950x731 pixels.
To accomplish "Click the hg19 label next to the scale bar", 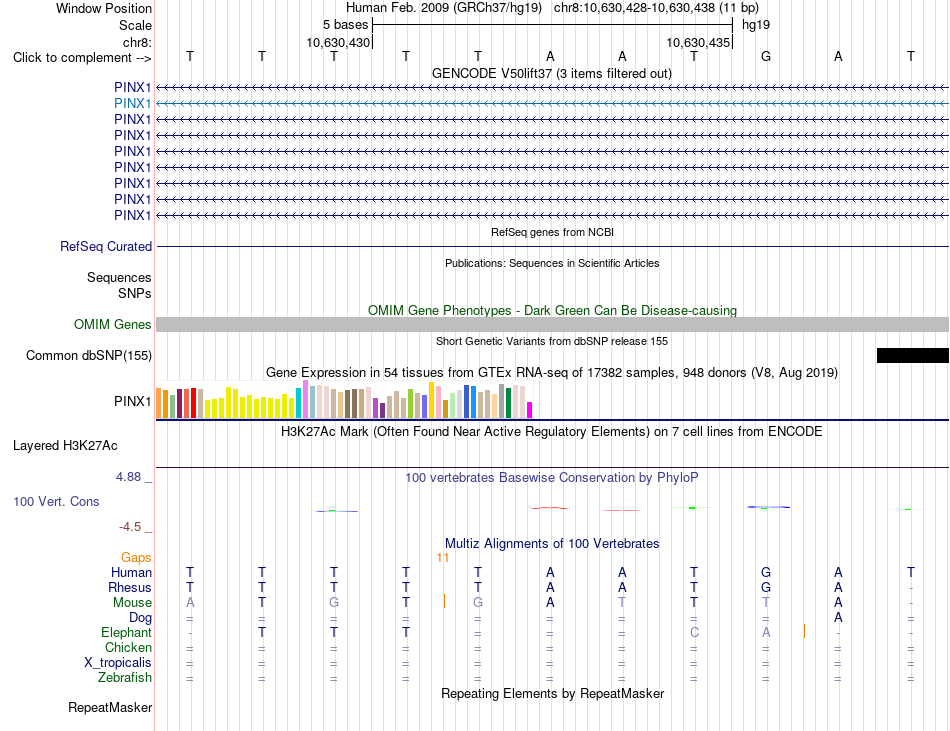I will tap(756, 25).
